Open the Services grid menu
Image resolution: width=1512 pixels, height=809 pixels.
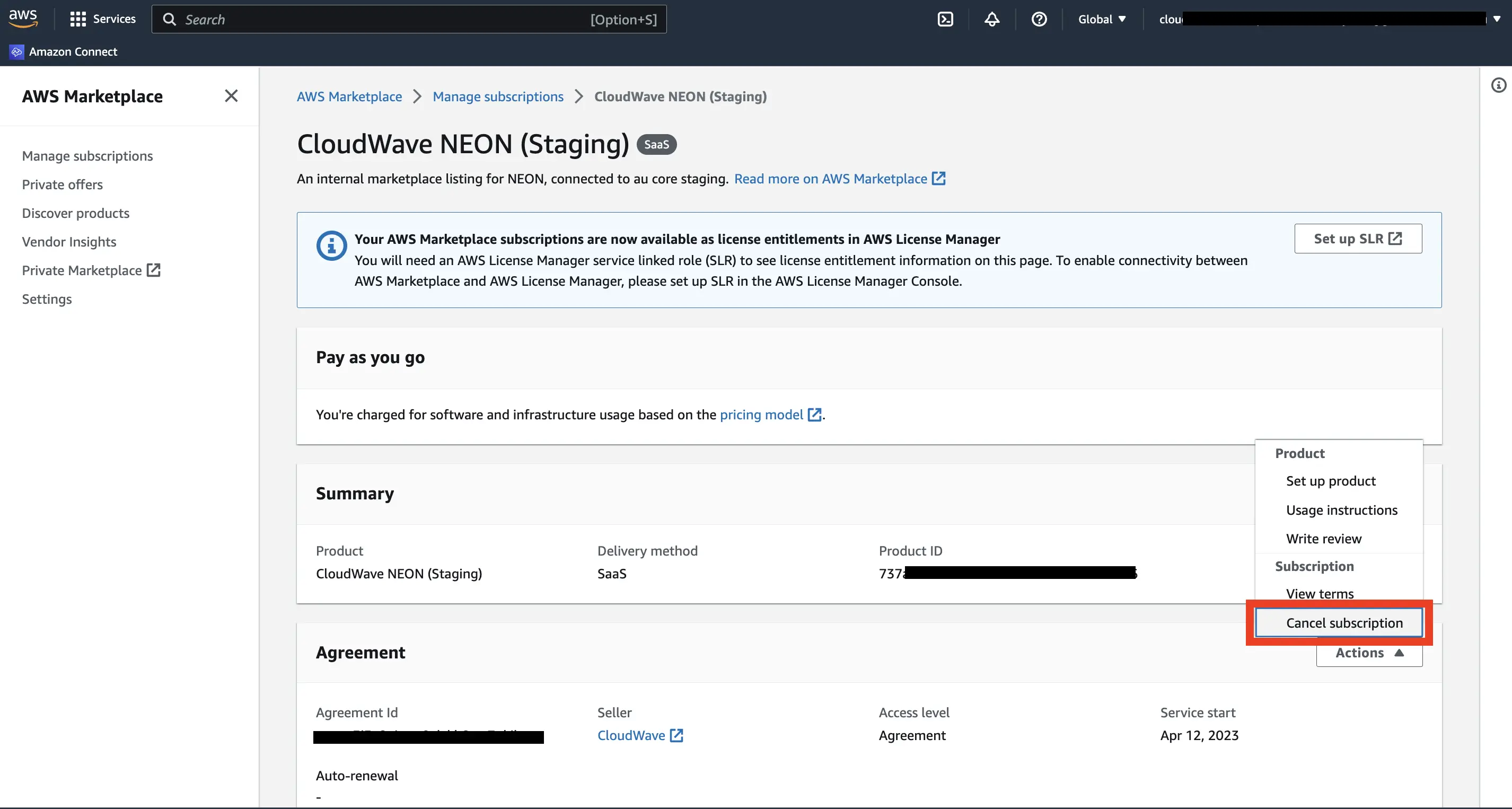[102, 20]
